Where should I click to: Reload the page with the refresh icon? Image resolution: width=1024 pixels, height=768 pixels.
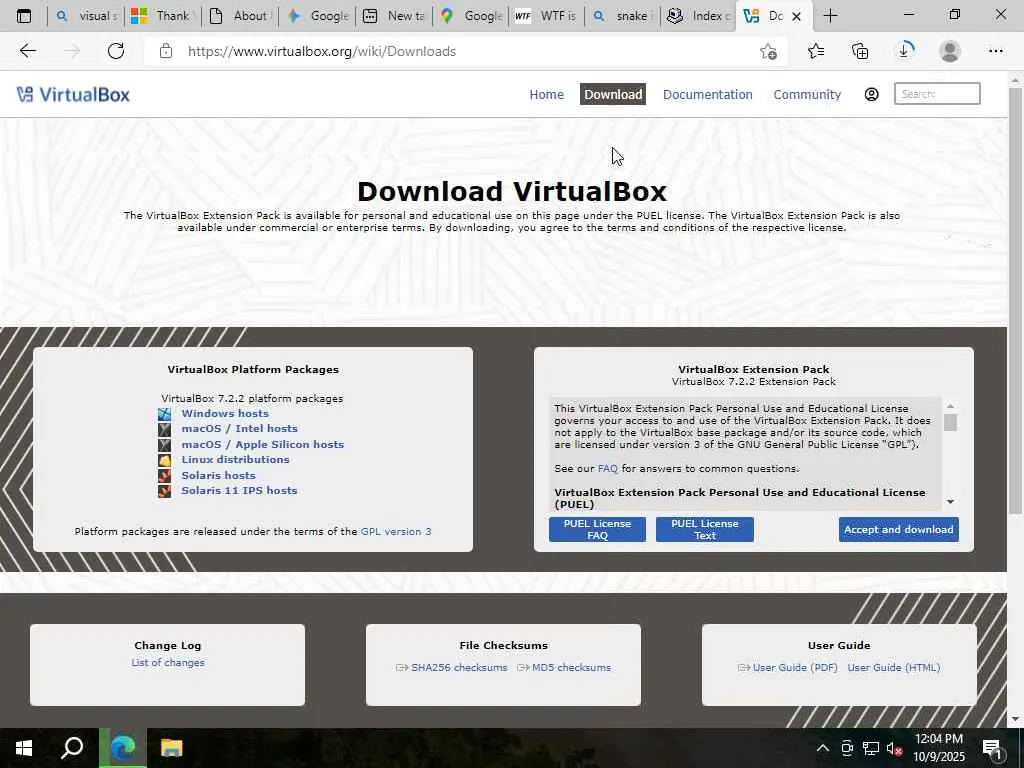[x=116, y=51]
